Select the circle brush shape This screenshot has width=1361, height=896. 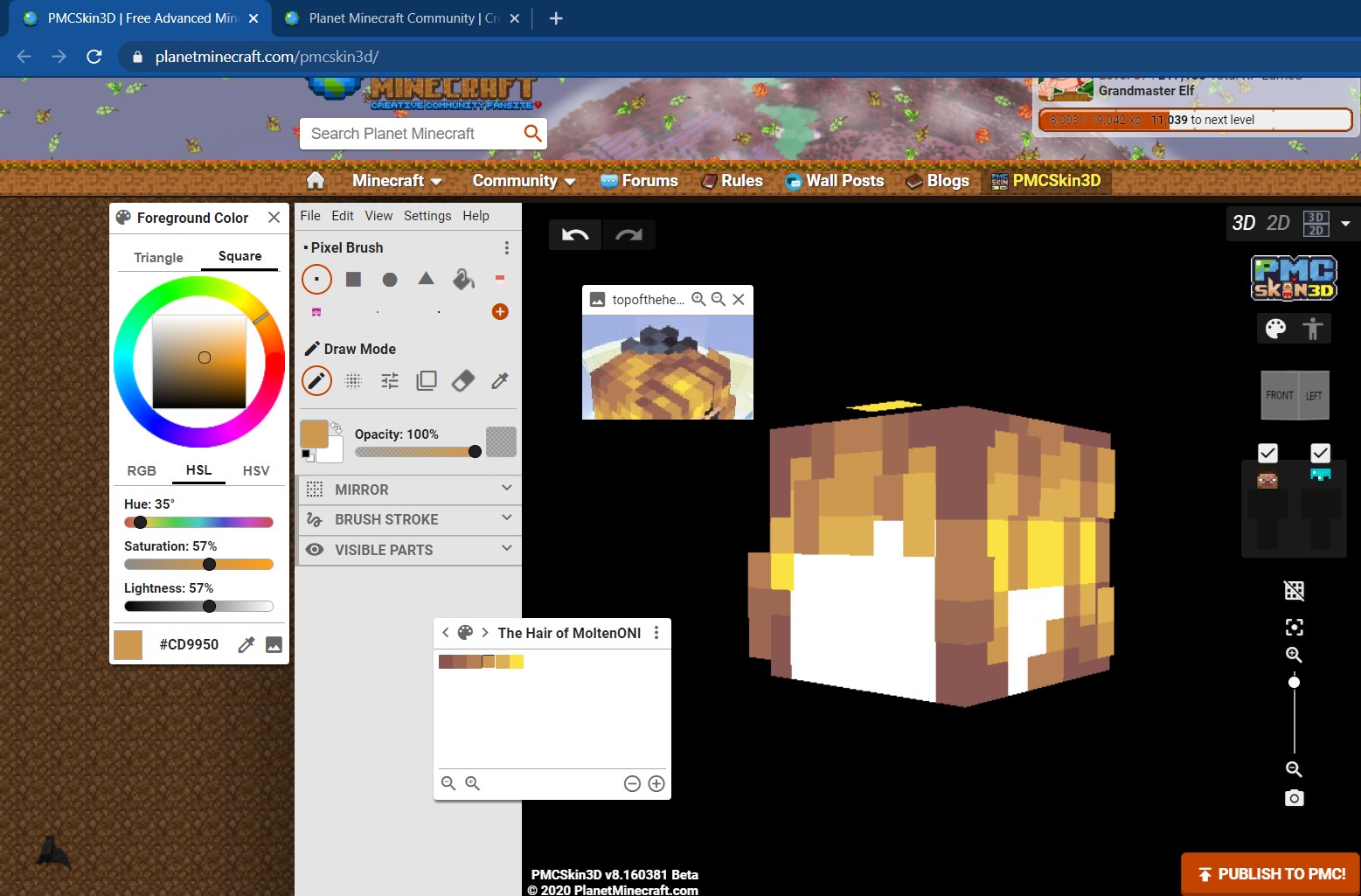point(390,280)
